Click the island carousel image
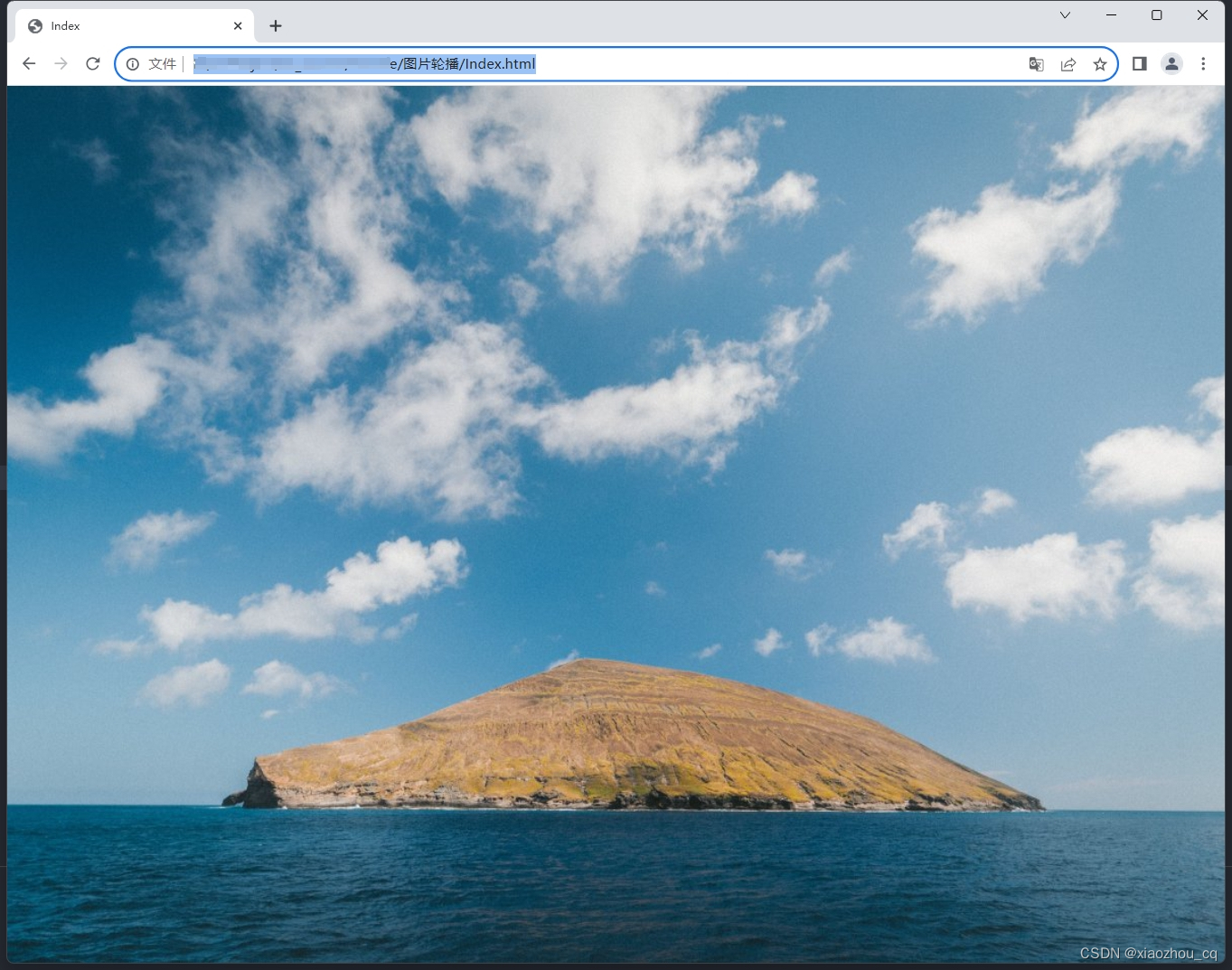This screenshot has width=1232, height=970. (616, 524)
